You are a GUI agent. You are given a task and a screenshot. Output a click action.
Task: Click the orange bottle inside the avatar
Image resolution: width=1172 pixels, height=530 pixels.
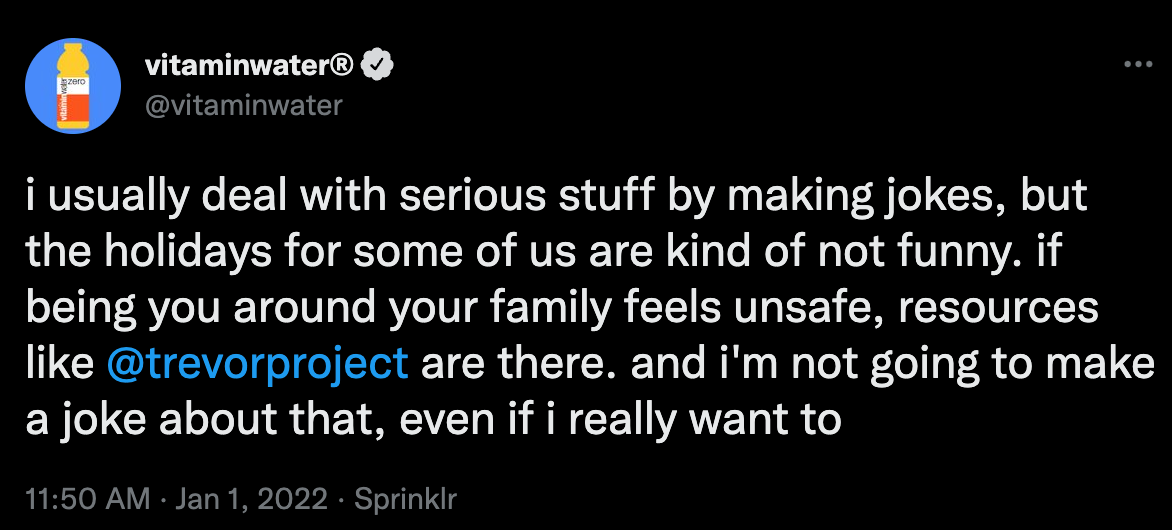[x=73, y=86]
